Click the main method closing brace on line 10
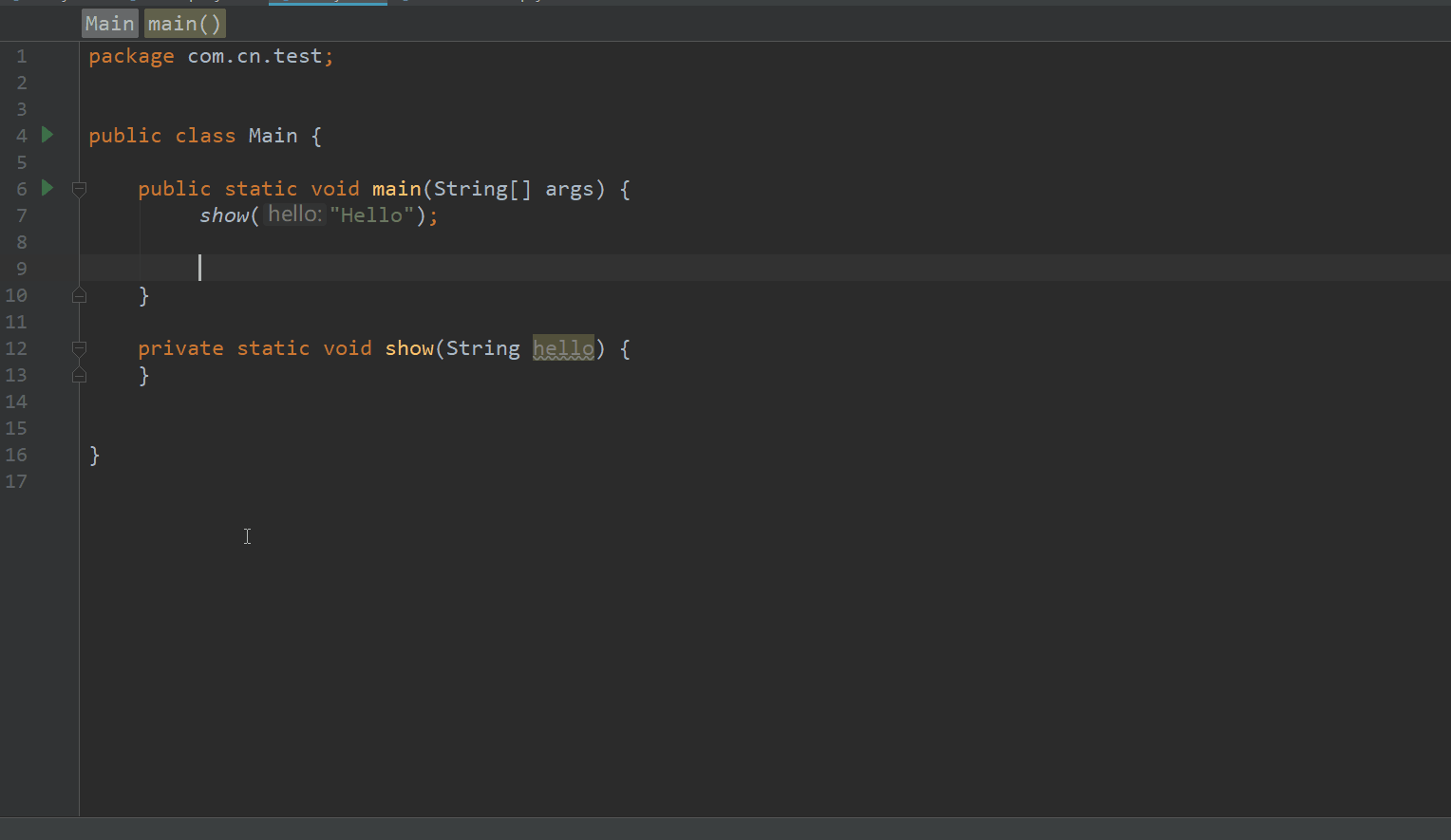Screen dimensions: 1451x840 [x=143, y=295]
